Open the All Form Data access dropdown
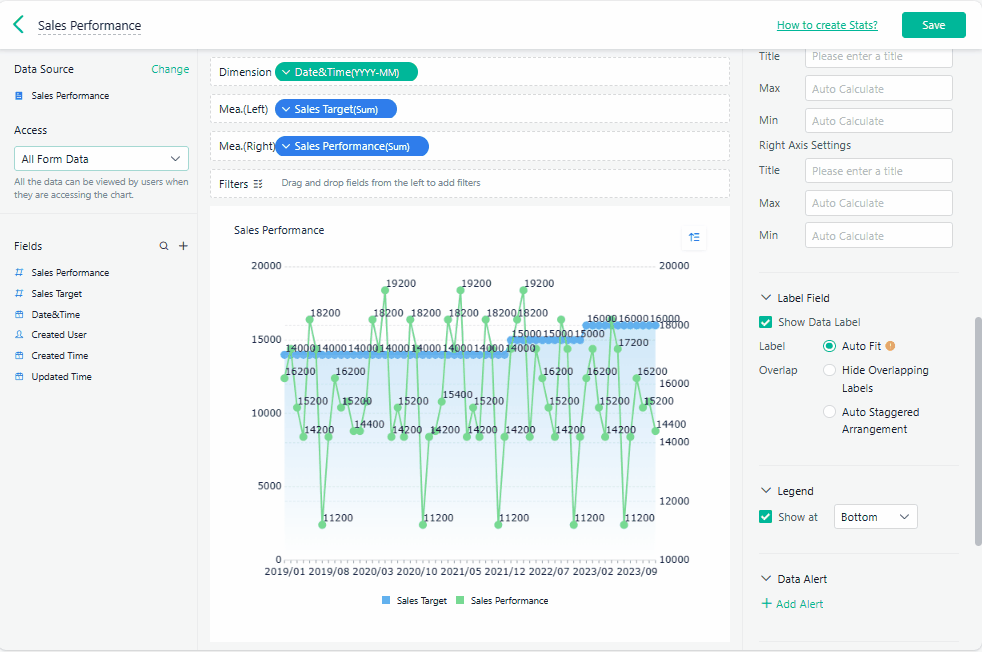This screenshot has height=652, width=982. click(101, 159)
